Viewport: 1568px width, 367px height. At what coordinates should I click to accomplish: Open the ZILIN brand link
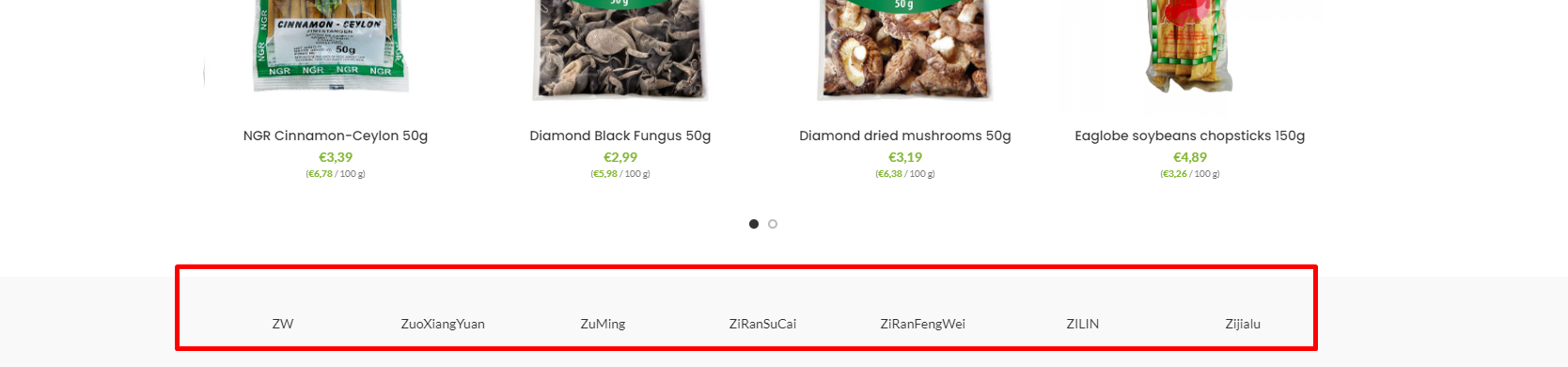pos(1083,324)
